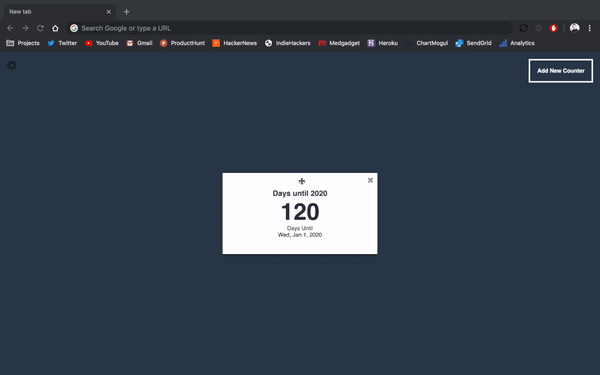Focus the Search Google or type a URL field
Image resolution: width=600 pixels, height=375 pixels.
[290, 28]
